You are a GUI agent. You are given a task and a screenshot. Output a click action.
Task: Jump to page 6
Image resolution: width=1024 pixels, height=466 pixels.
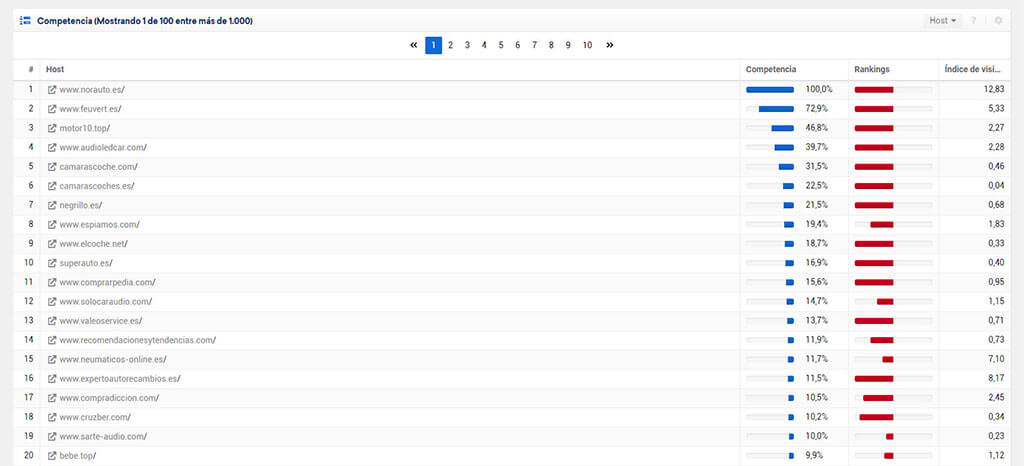517,45
